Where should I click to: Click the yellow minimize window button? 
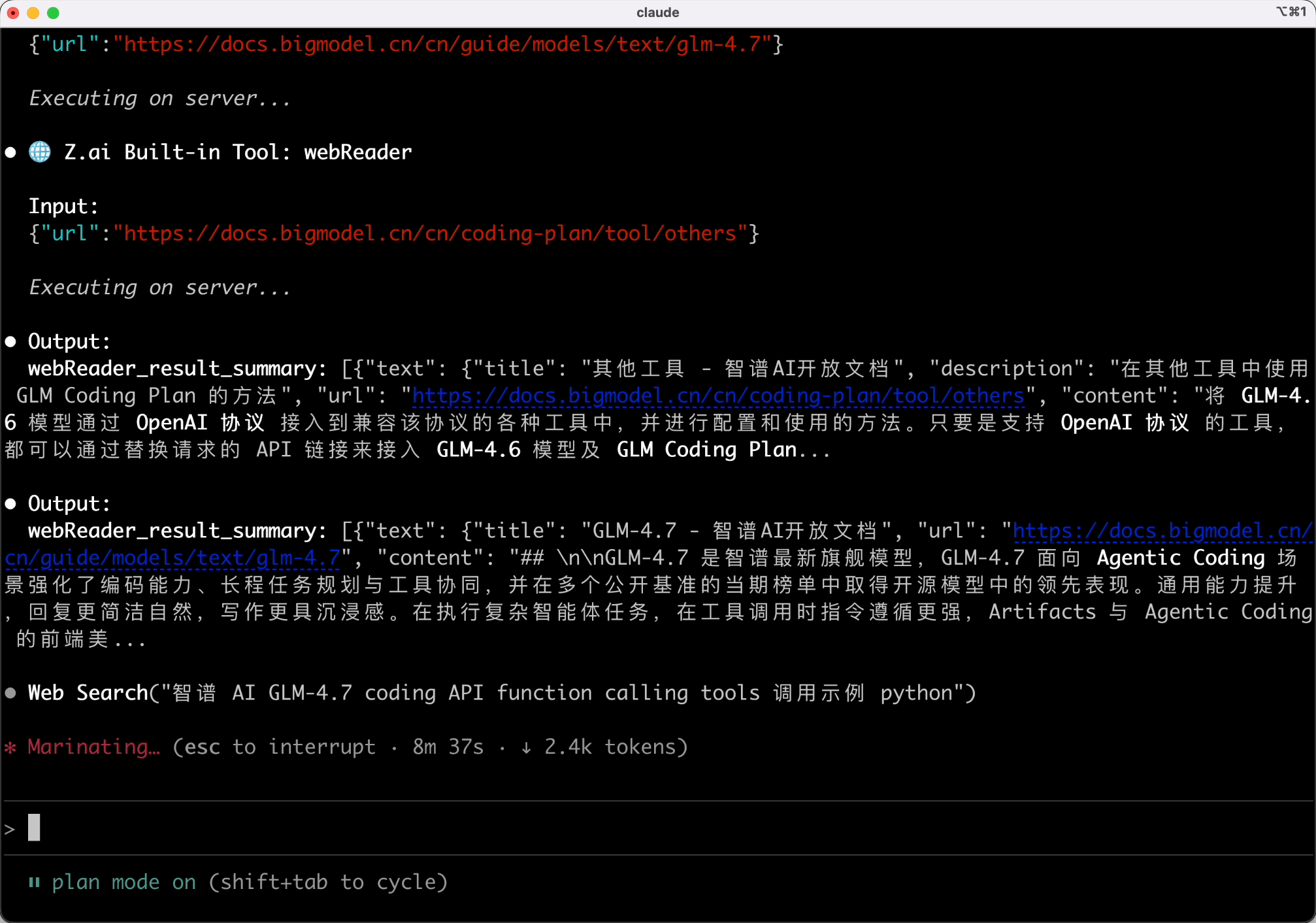pos(33,12)
